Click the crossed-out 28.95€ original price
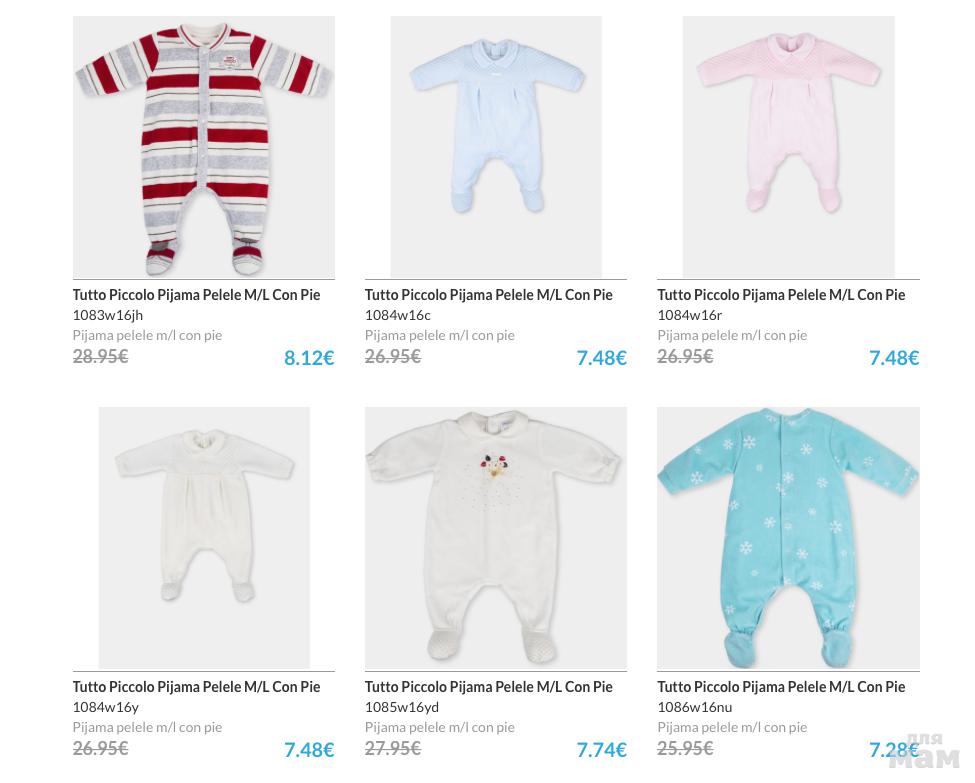Image resolution: width=975 pixels, height=783 pixels. point(100,356)
